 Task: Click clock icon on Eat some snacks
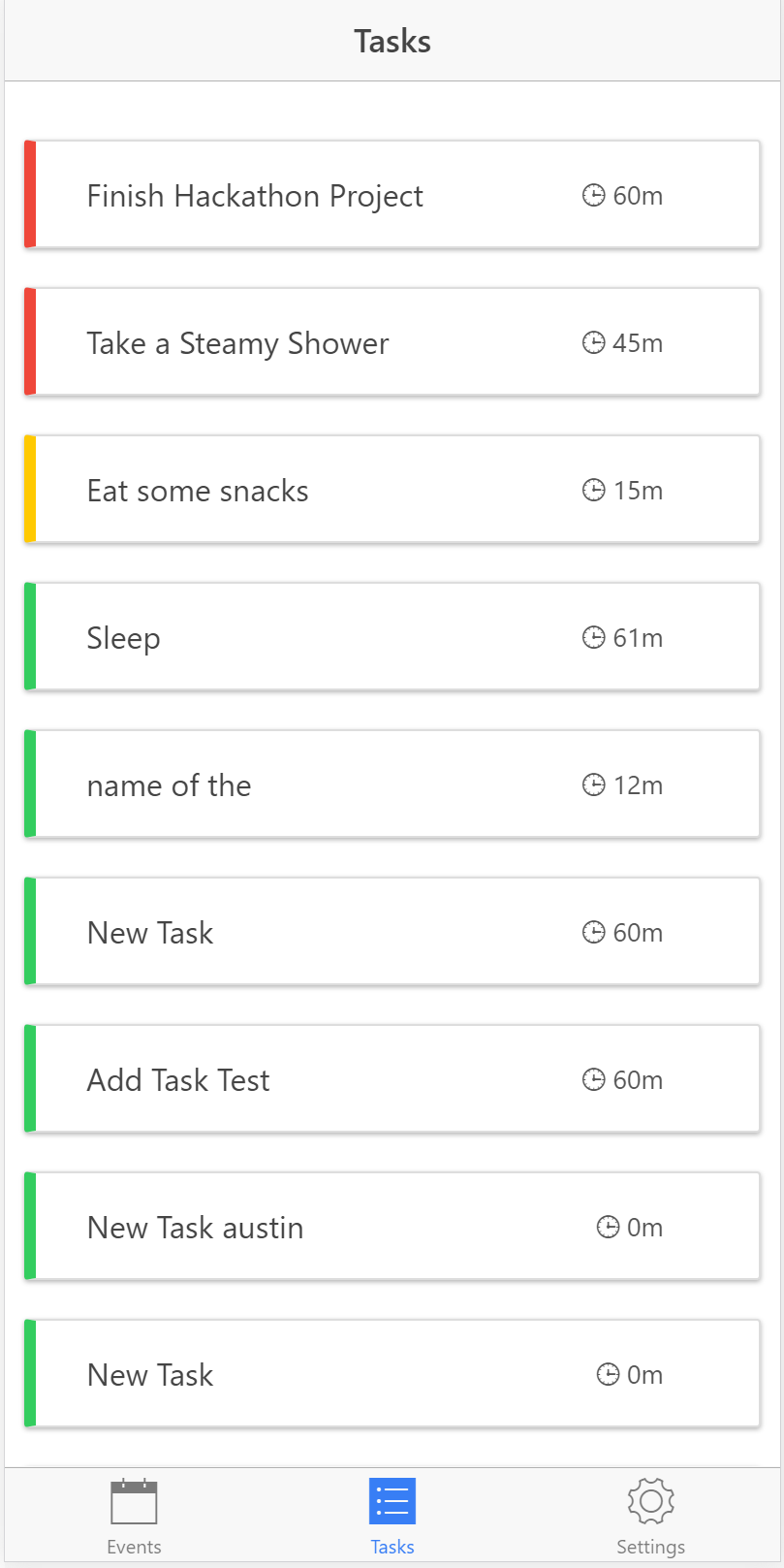click(593, 490)
